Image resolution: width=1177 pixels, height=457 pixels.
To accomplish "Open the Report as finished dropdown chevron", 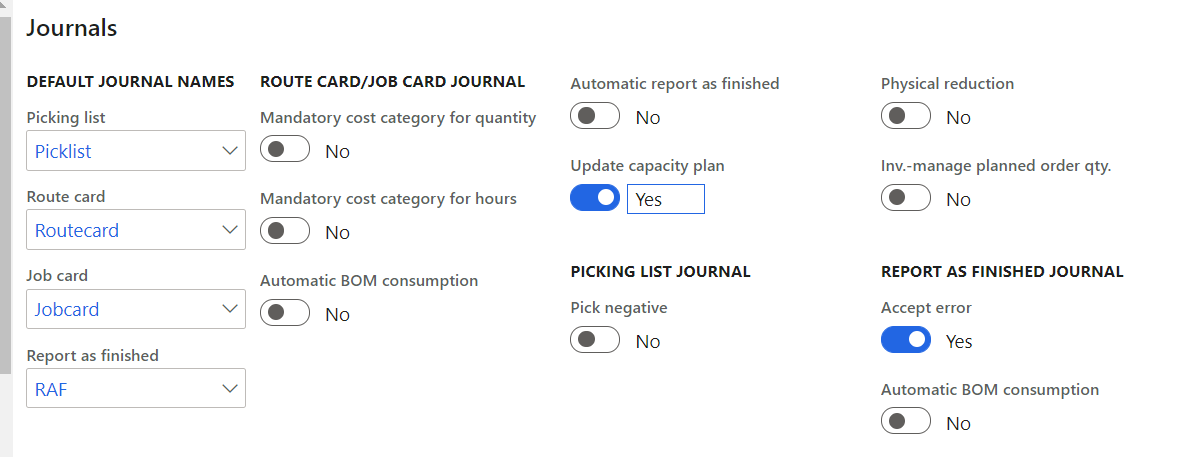I will pos(229,388).
